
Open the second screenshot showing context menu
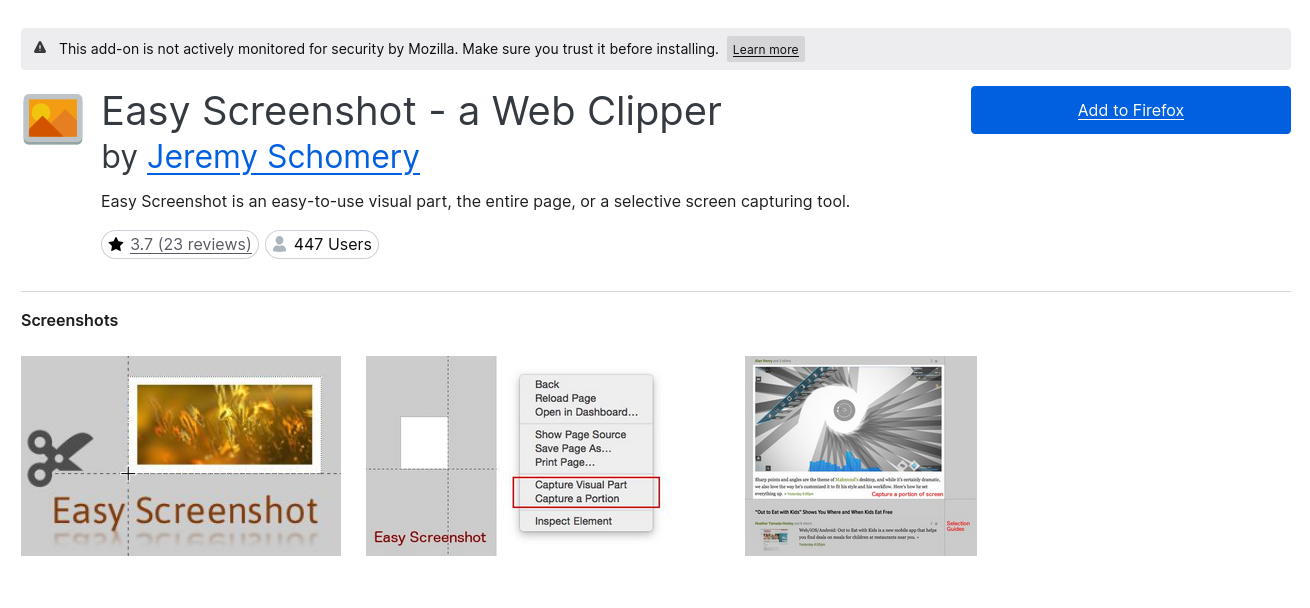[543, 456]
